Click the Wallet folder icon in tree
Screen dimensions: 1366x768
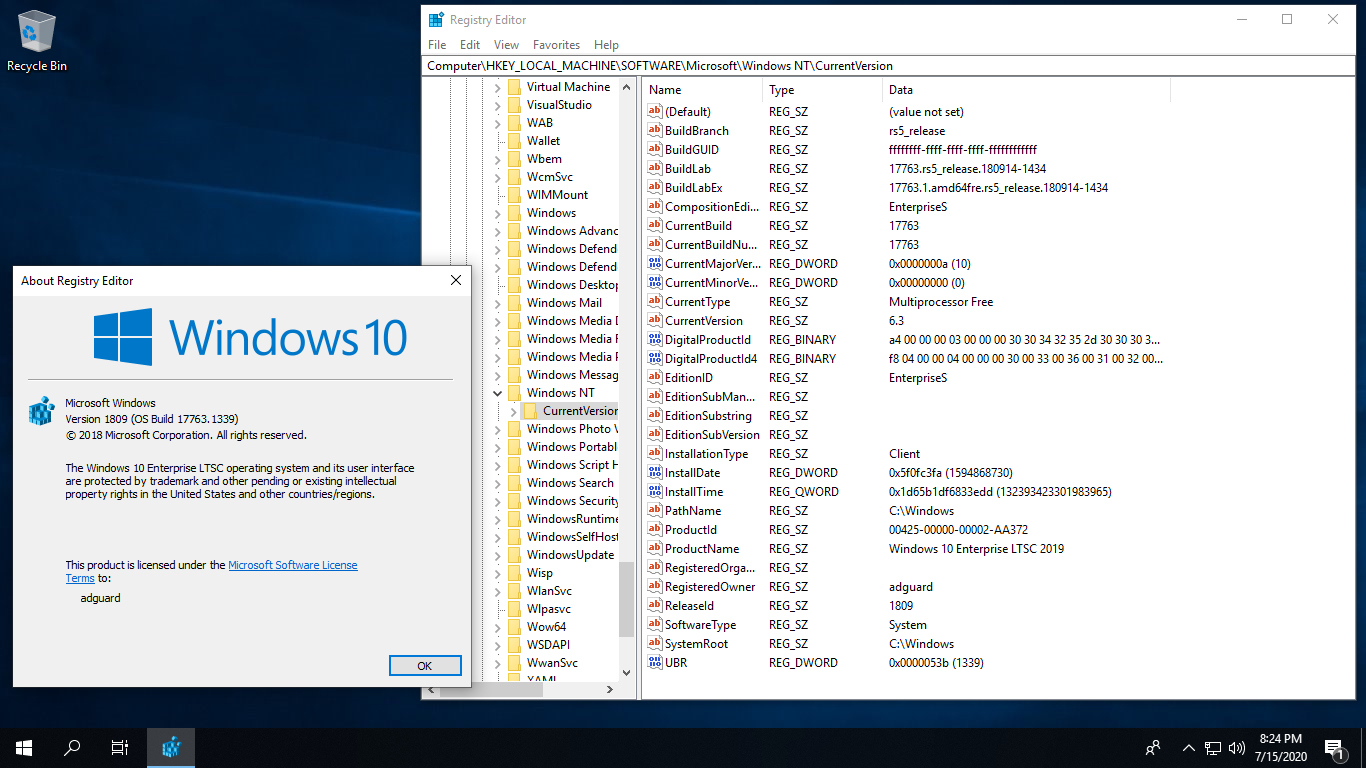[514, 141]
